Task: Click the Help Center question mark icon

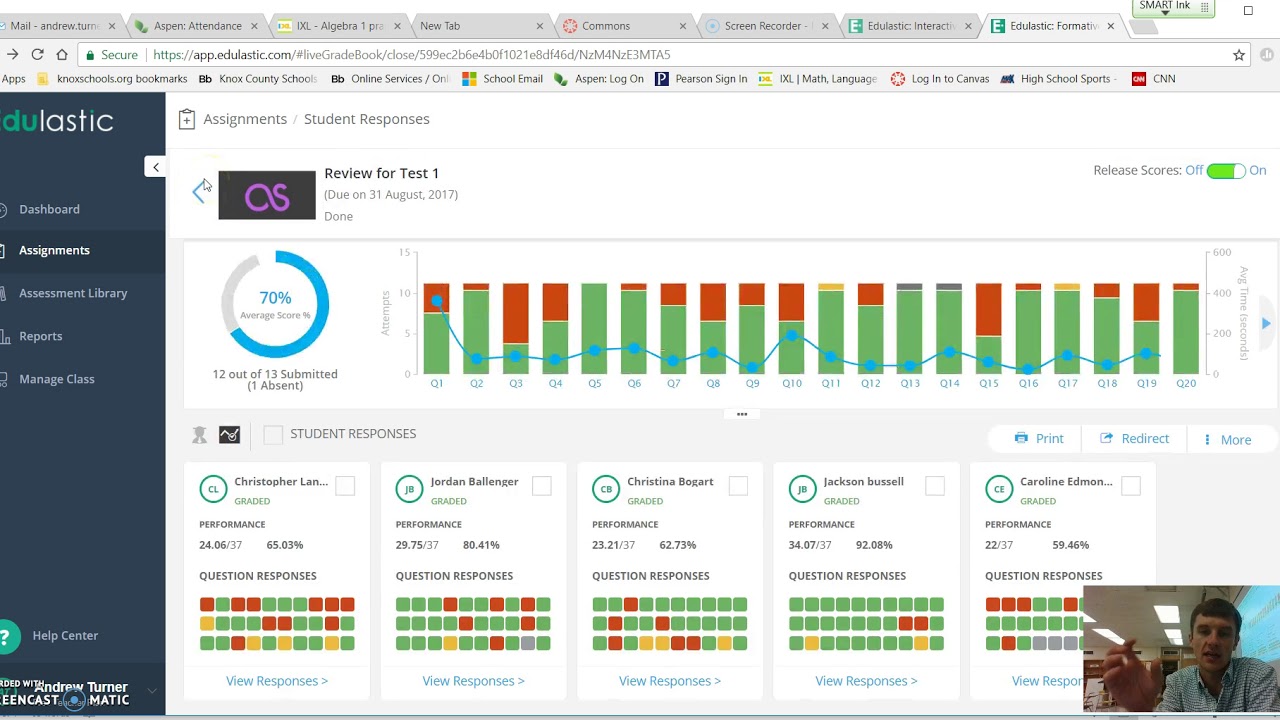Action: coord(5,636)
